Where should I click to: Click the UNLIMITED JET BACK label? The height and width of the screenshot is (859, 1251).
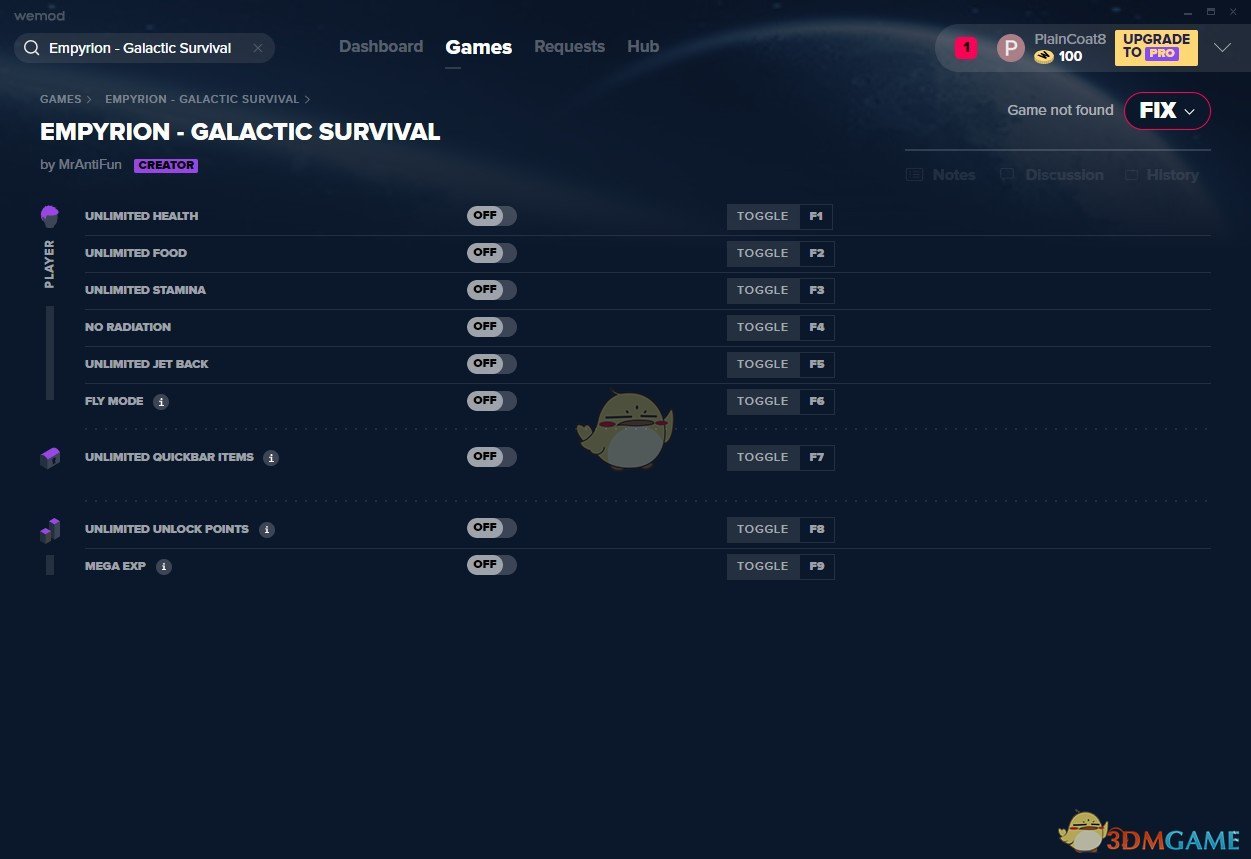point(147,364)
